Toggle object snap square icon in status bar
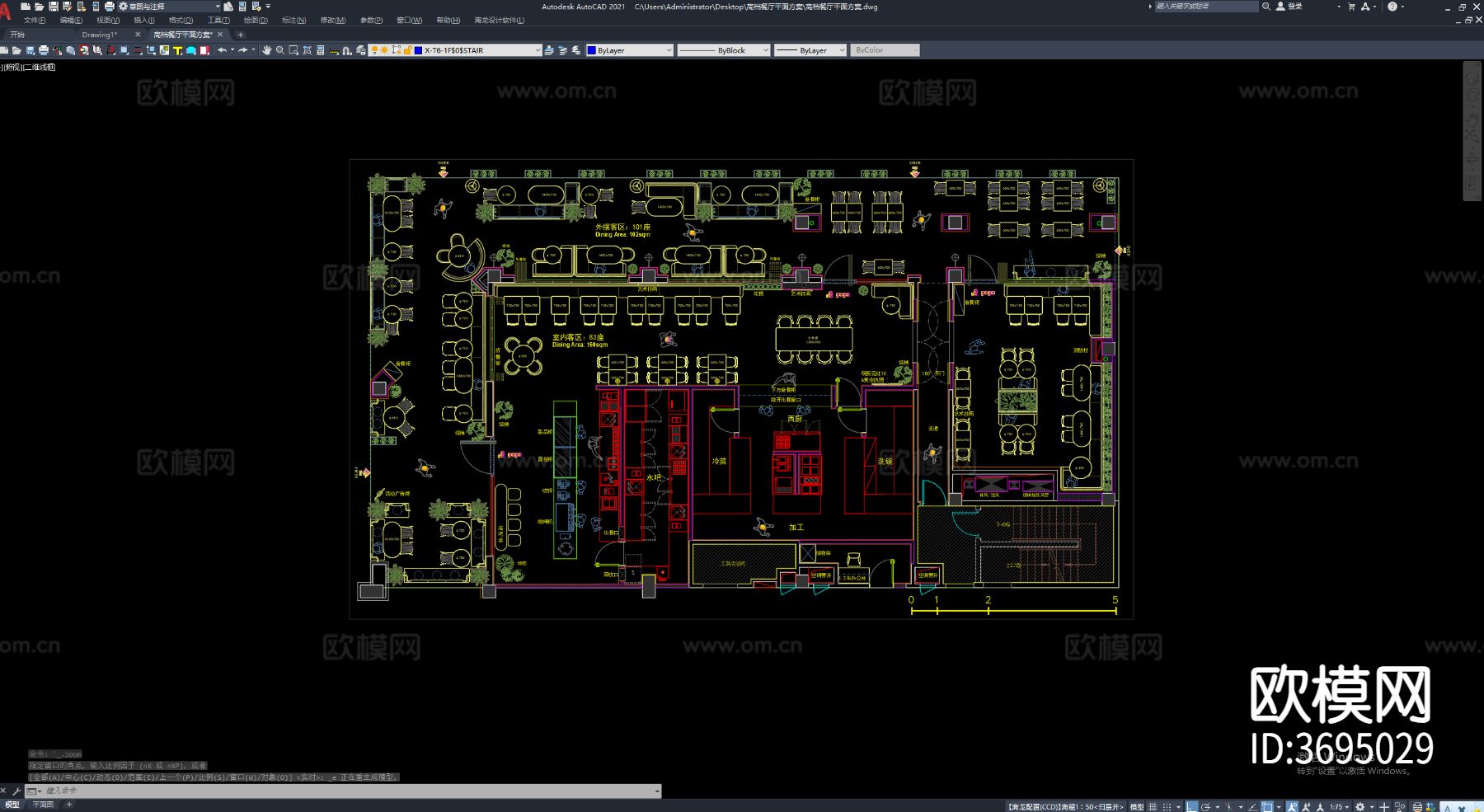This screenshot has height=812, width=1484. 1266,806
